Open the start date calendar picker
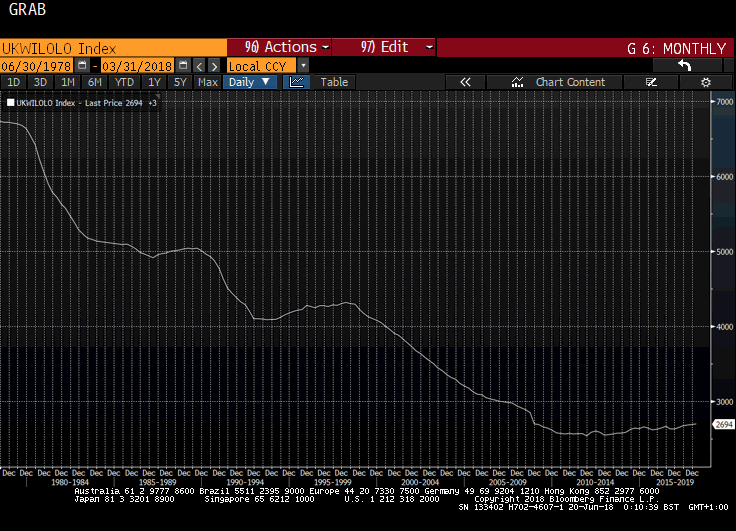736x531 pixels. [x=82, y=65]
